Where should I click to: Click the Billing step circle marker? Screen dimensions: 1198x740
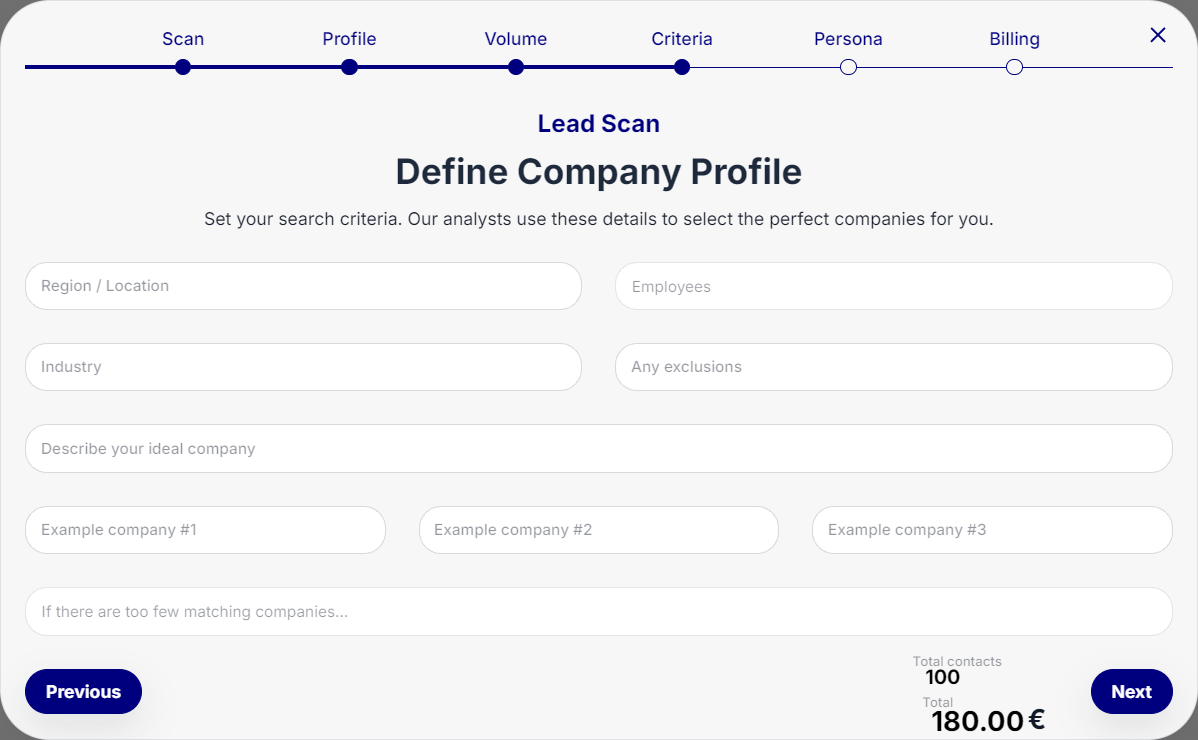click(1014, 67)
